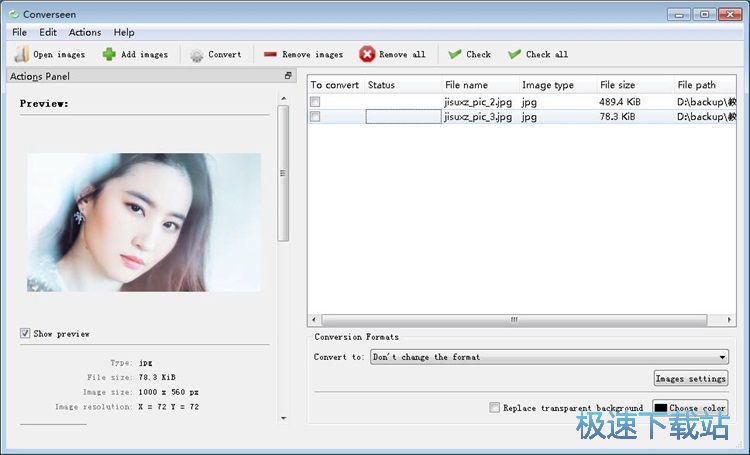Open the File menu
This screenshot has height=455, width=750.
(x=19, y=32)
